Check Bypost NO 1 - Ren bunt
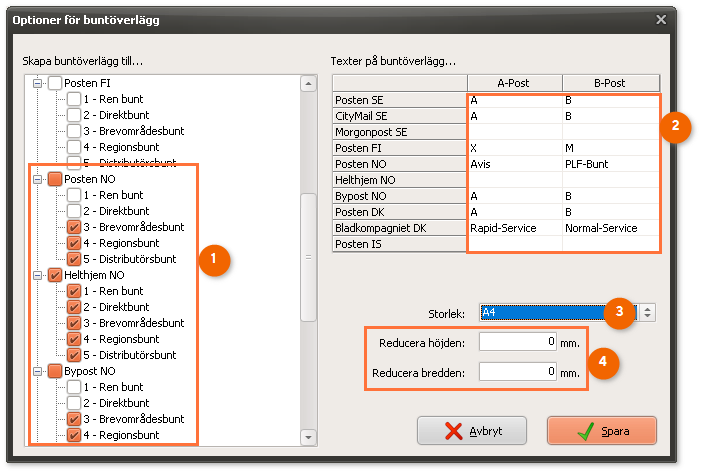 [x=74, y=387]
